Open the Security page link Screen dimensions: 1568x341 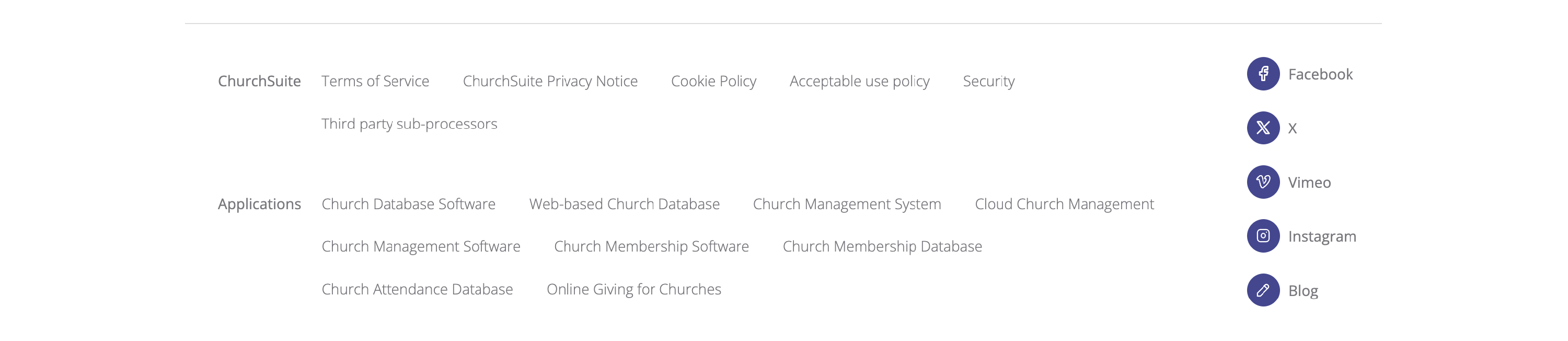click(x=988, y=82)
